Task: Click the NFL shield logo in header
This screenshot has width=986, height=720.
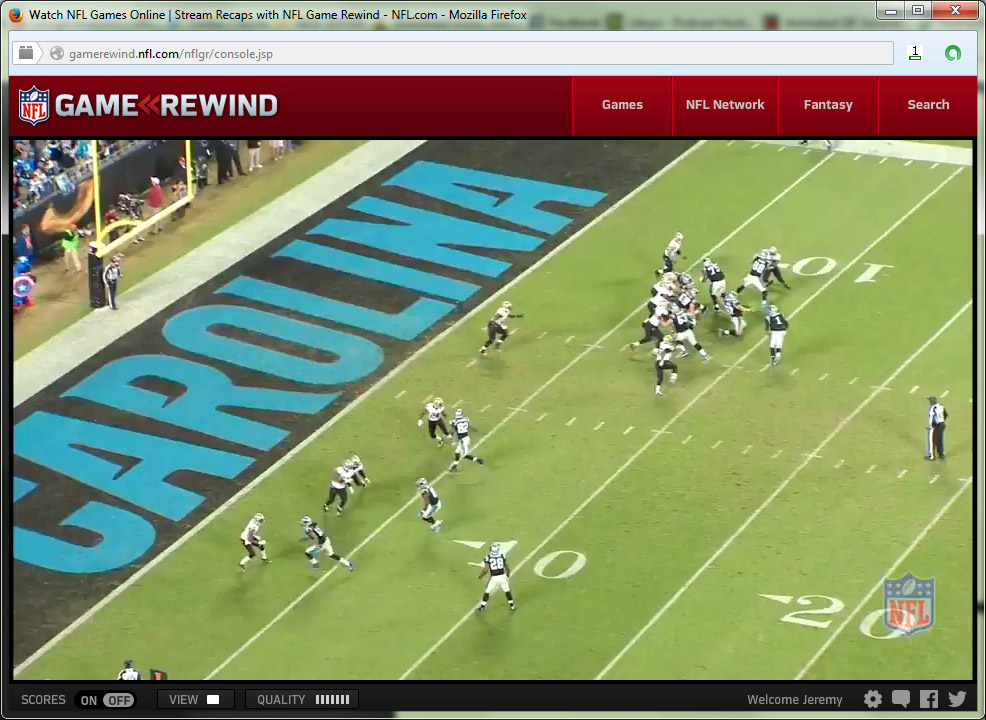Action: pyautogui.click(x=34, y=105)
